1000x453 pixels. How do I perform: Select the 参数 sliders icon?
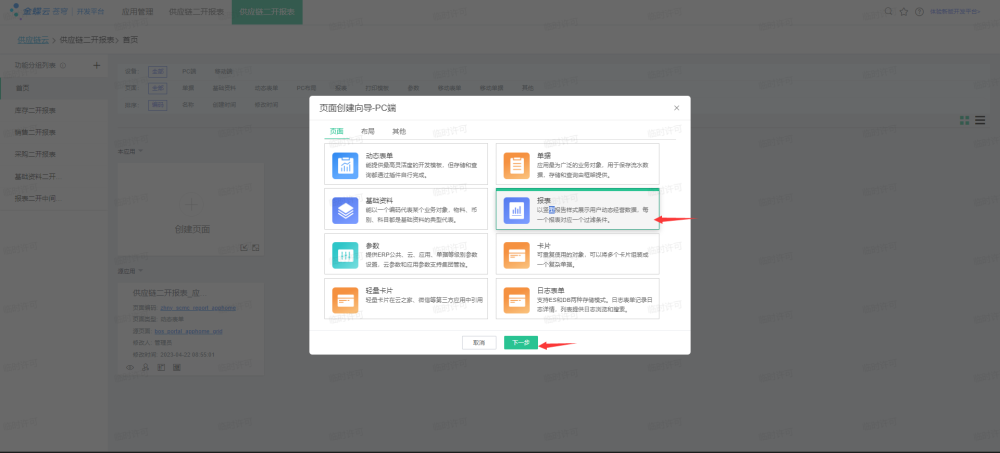pos(346,255)
